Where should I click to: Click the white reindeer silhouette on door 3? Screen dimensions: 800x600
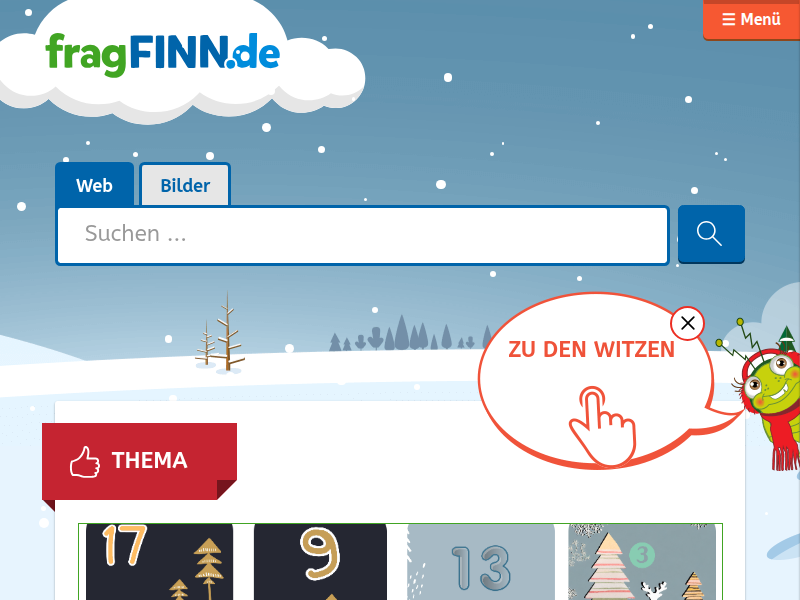[x=654, y=590]
